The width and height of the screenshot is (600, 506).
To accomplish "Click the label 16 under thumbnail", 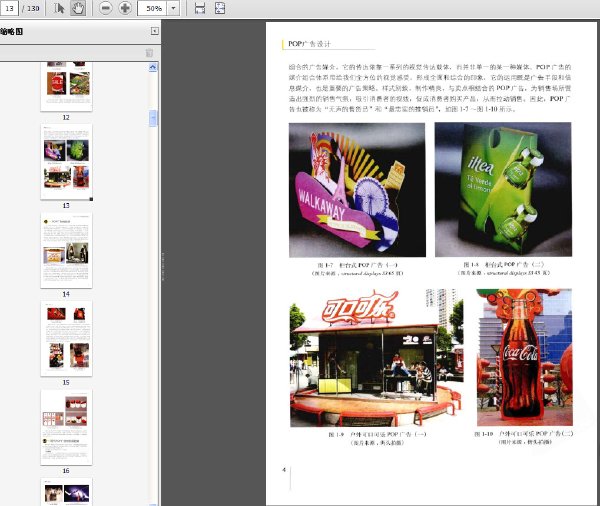I will [x=66, y=471].
